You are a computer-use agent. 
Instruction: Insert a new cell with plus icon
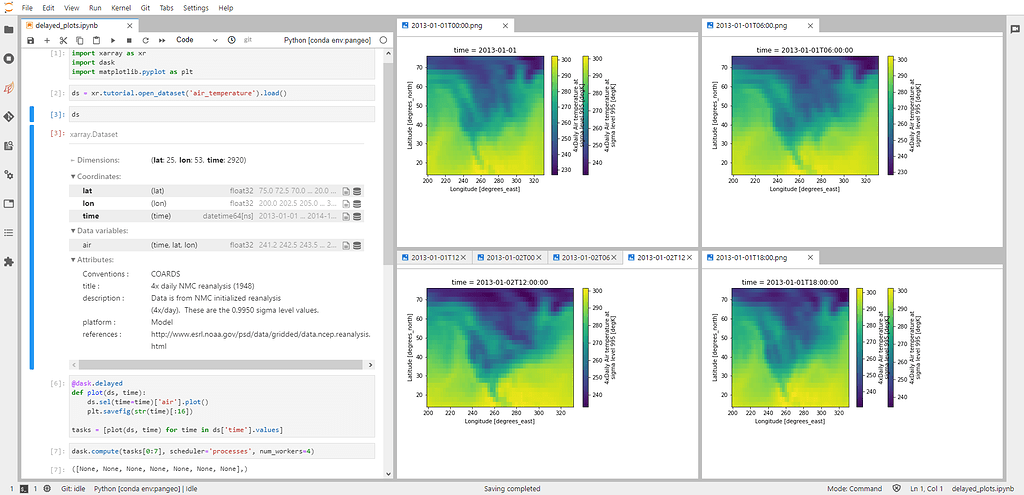click(47, 40)
